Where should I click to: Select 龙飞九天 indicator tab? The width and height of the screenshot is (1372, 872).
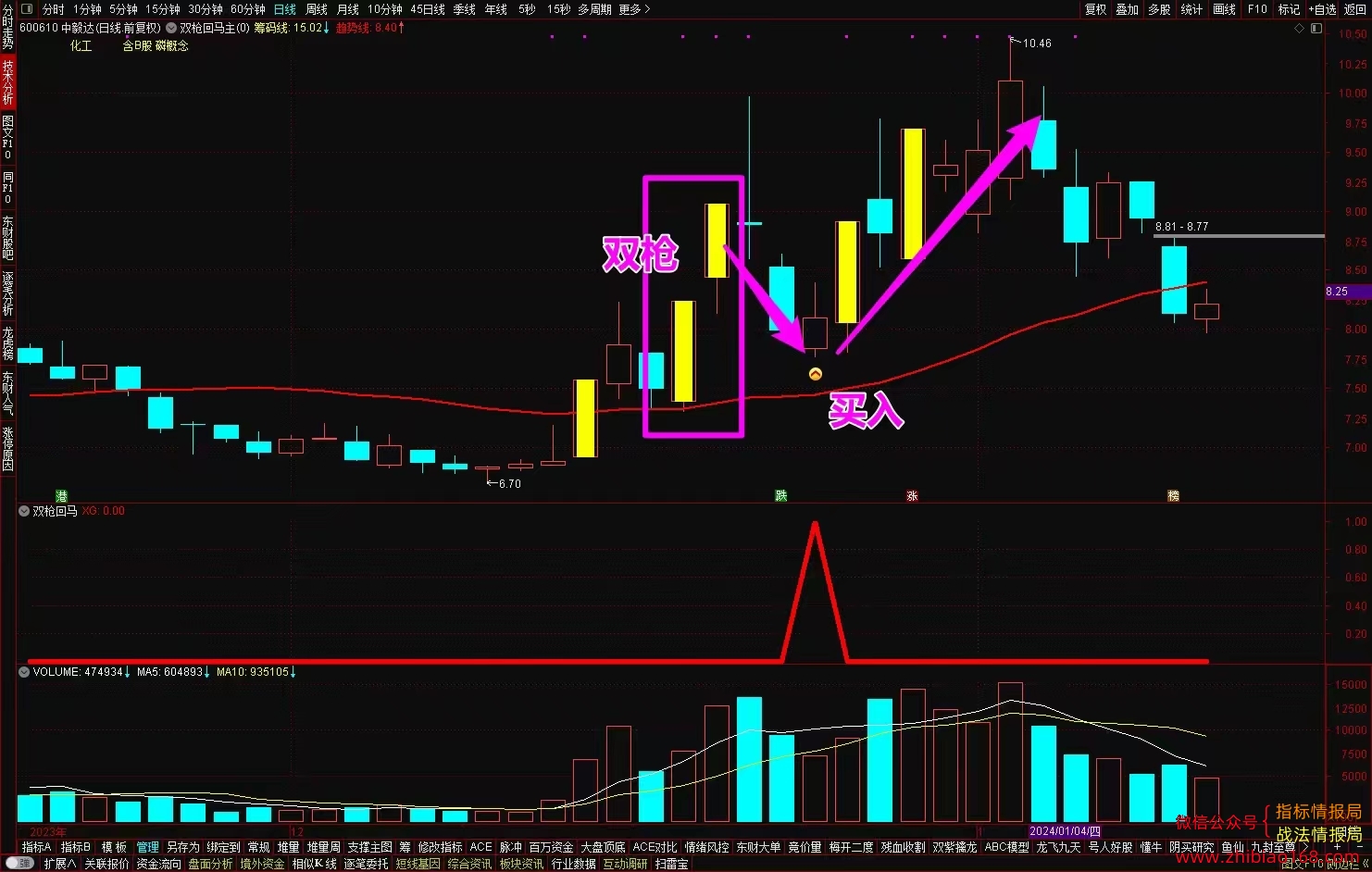(x=1058, y=847)
